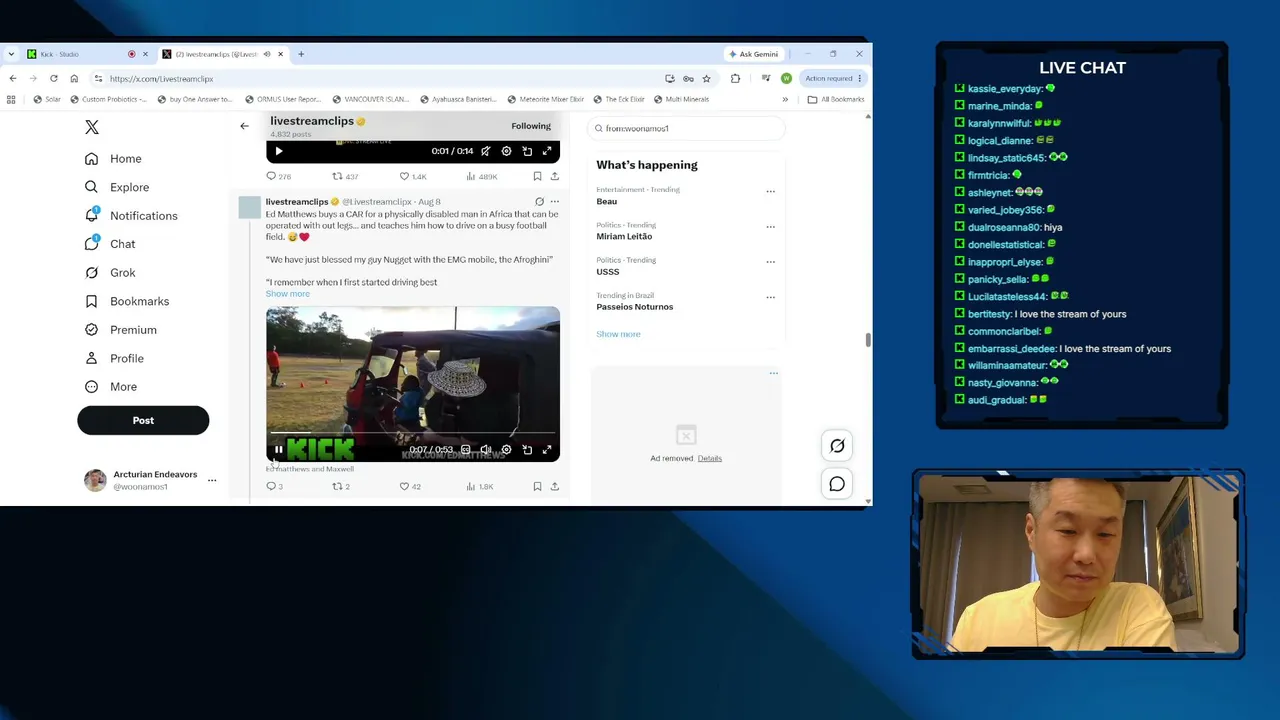1280x720 pixels.
Task: Open the floating Grok button
Action: click(837, 447)
